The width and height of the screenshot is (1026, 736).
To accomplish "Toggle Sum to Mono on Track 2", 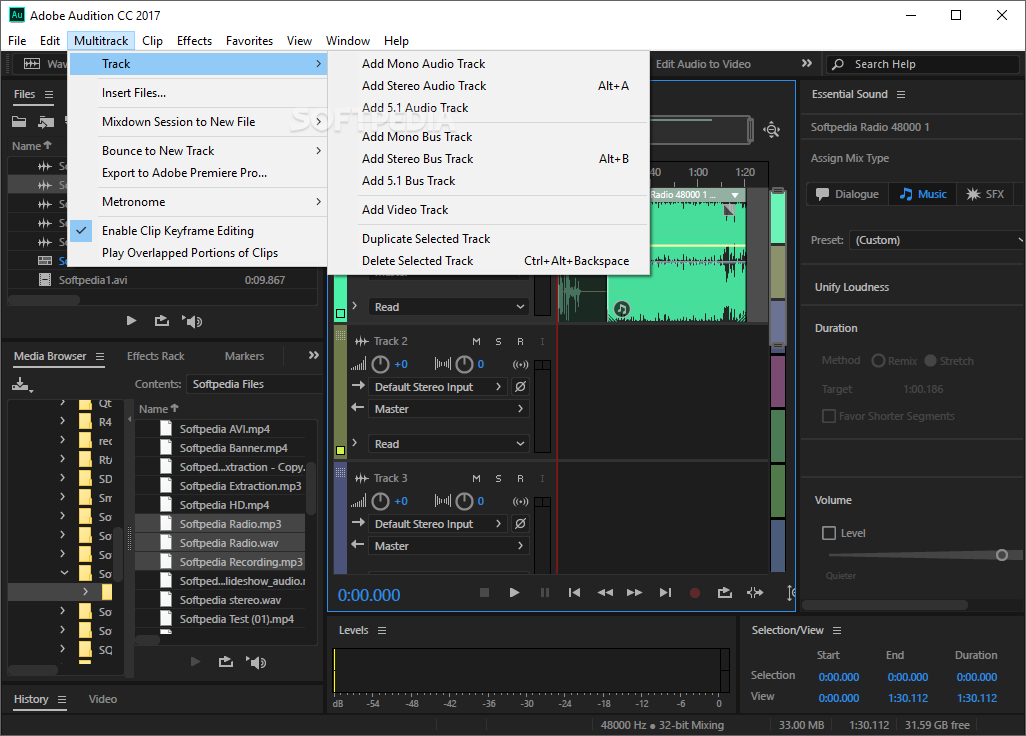I will [x=521, y=364].
